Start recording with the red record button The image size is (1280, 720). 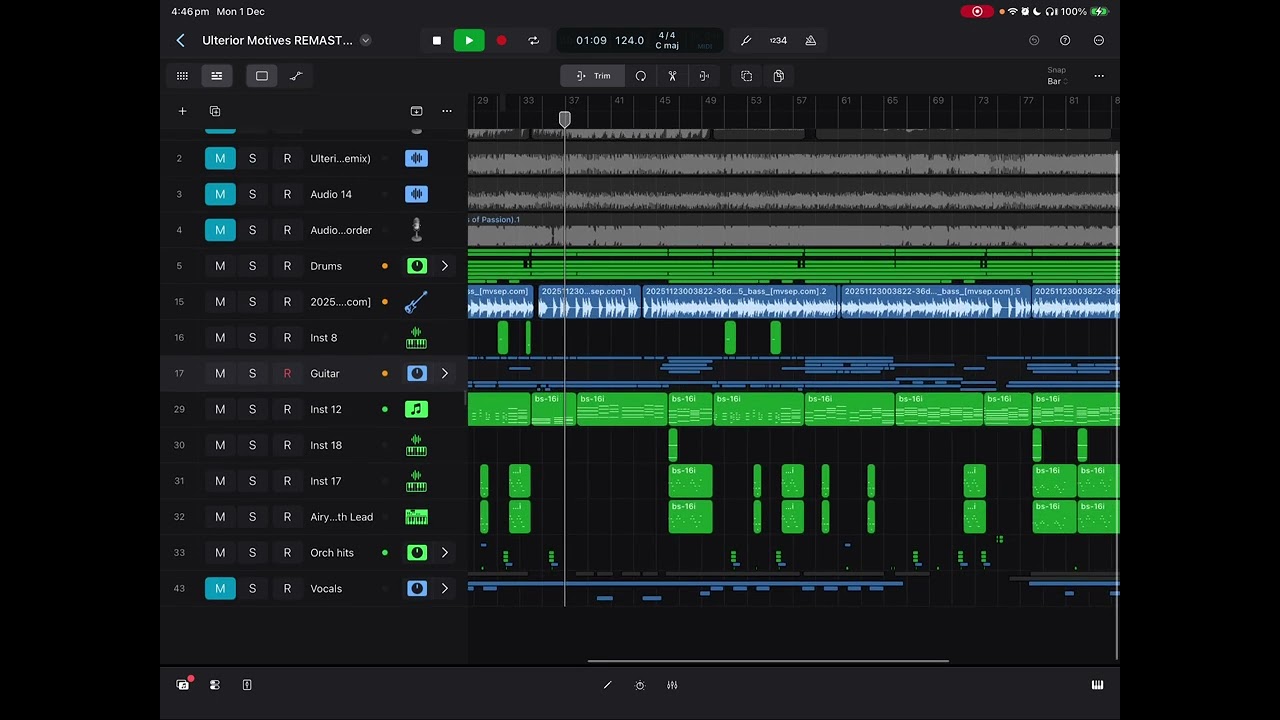point(501,40)
